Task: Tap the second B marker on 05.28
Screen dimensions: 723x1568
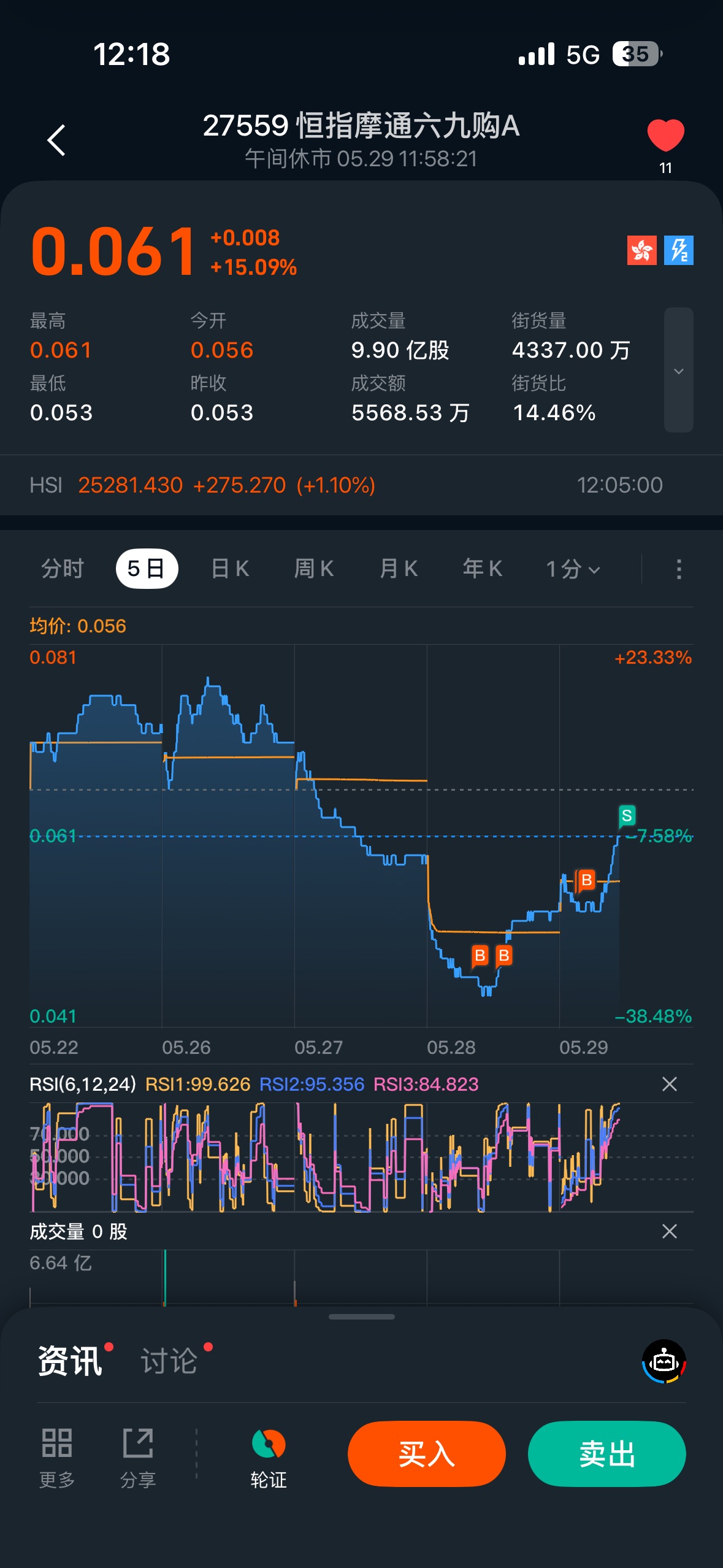Action: (504, 955)
